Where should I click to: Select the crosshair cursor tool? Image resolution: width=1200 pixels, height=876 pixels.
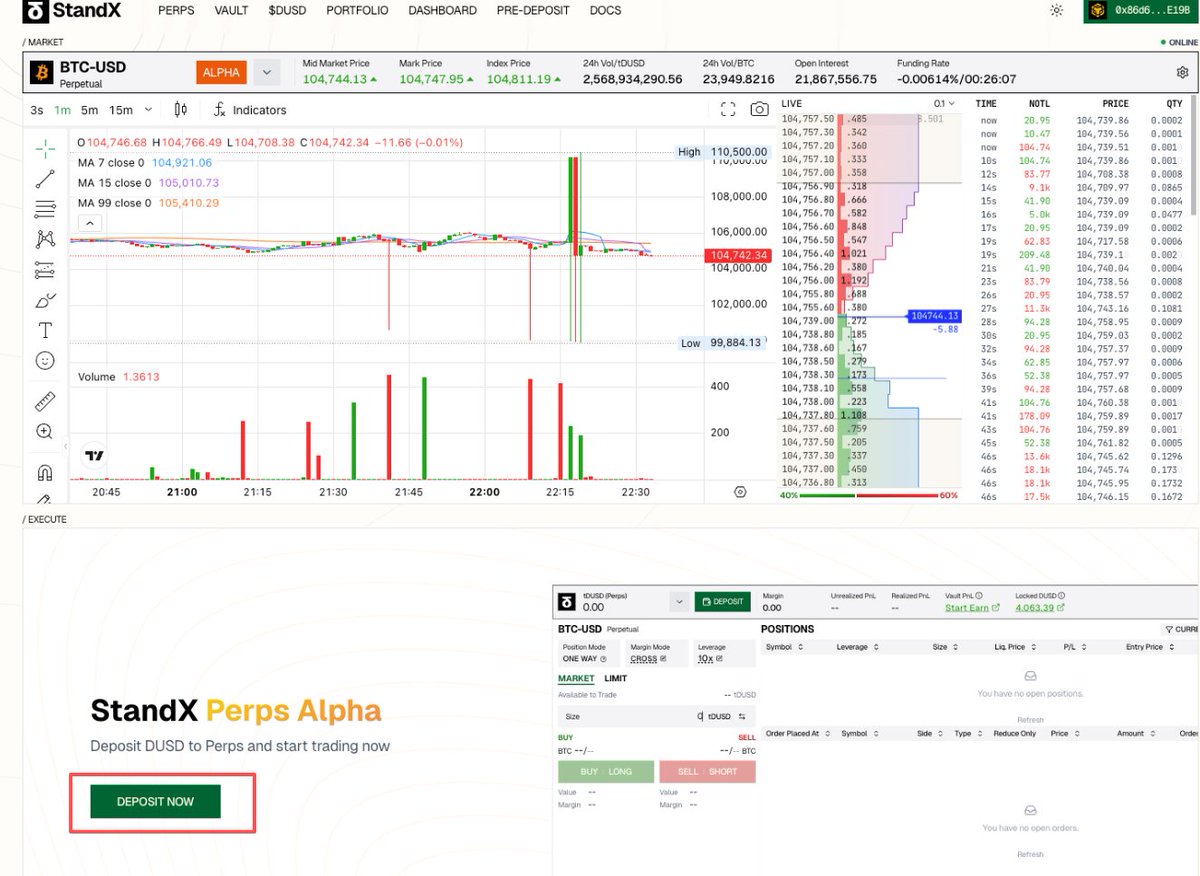(45, 149)
